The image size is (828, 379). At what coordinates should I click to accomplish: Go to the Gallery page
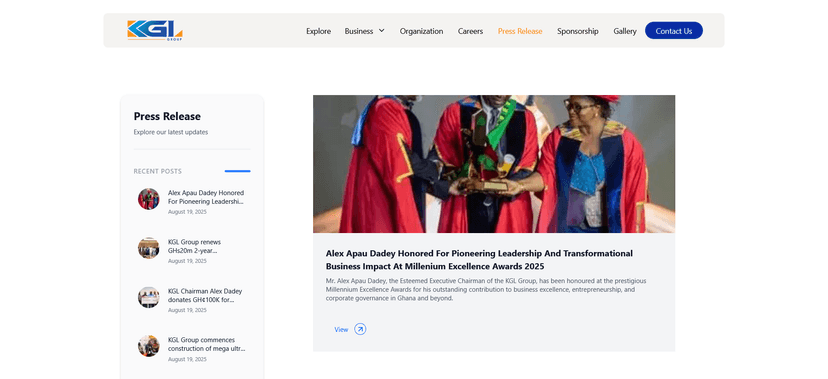click(625, 31)
